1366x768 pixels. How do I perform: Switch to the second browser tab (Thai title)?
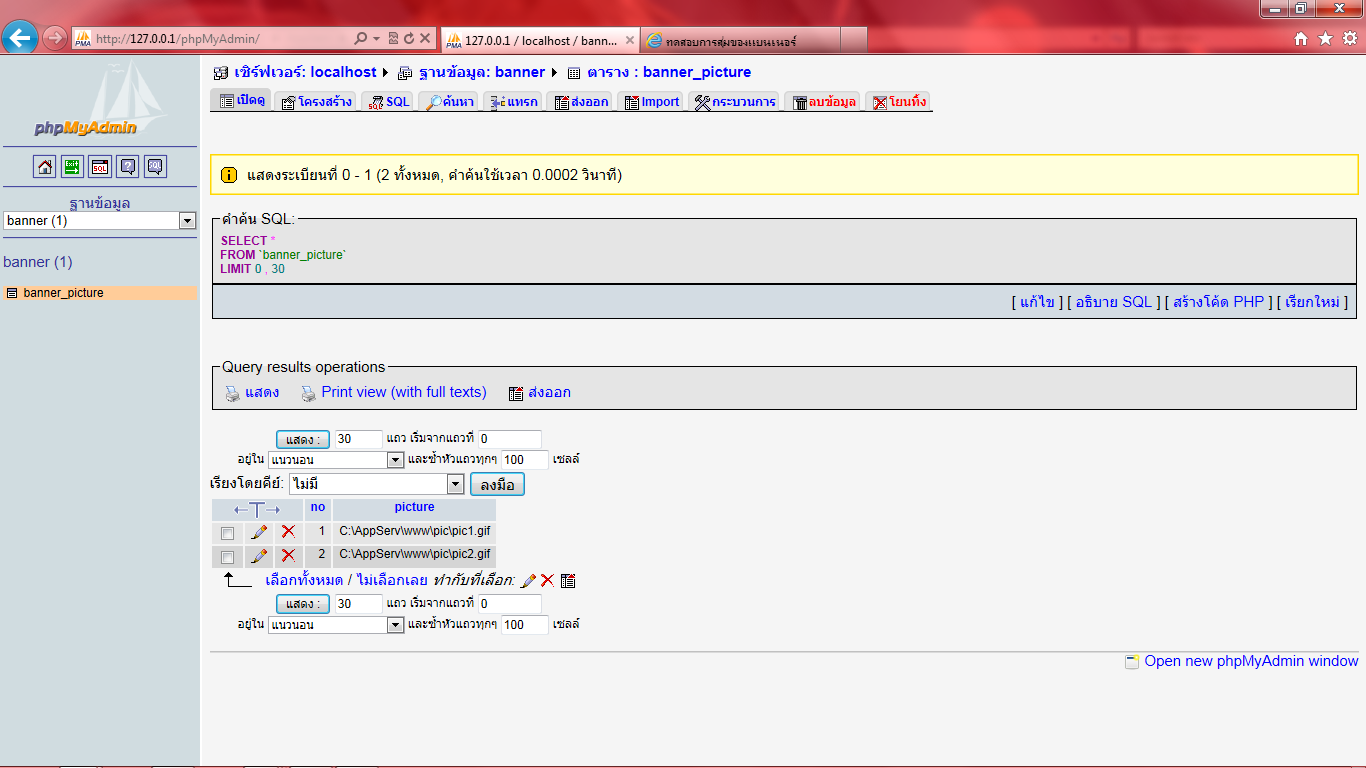tap(738, 40)
